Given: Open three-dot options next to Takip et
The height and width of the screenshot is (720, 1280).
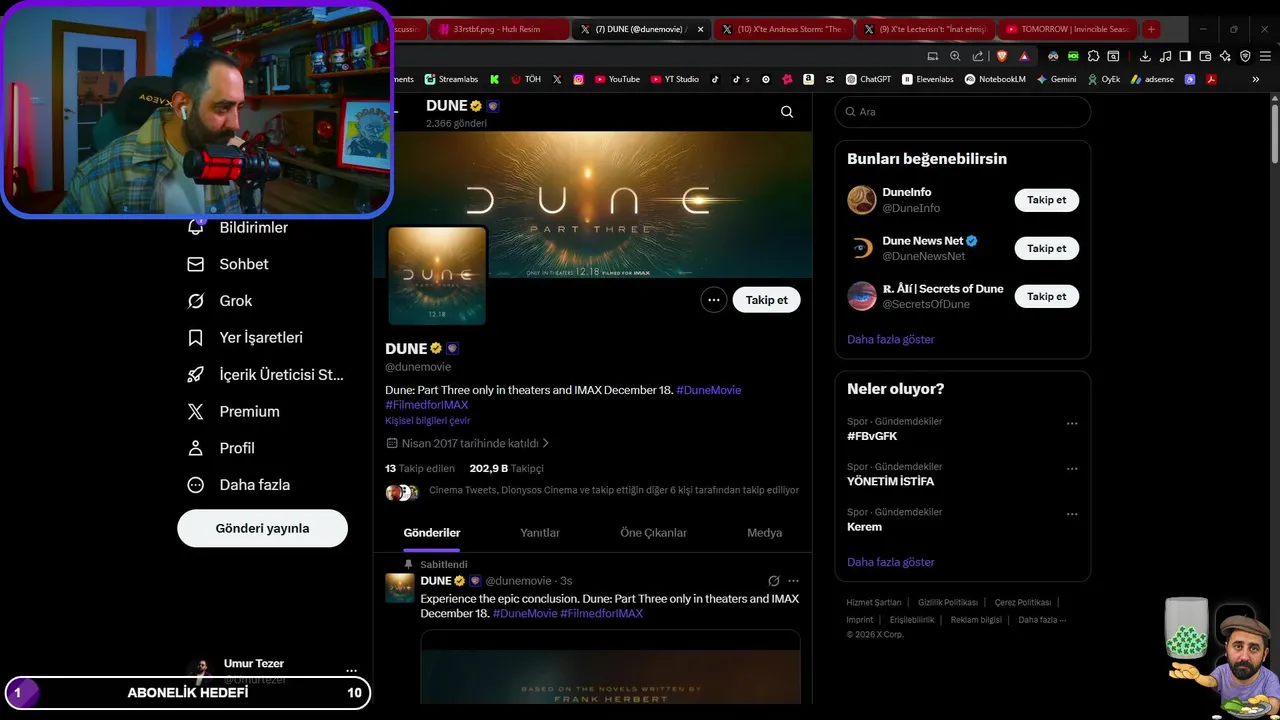Looking at the screenshot, I should coord(713,300).
